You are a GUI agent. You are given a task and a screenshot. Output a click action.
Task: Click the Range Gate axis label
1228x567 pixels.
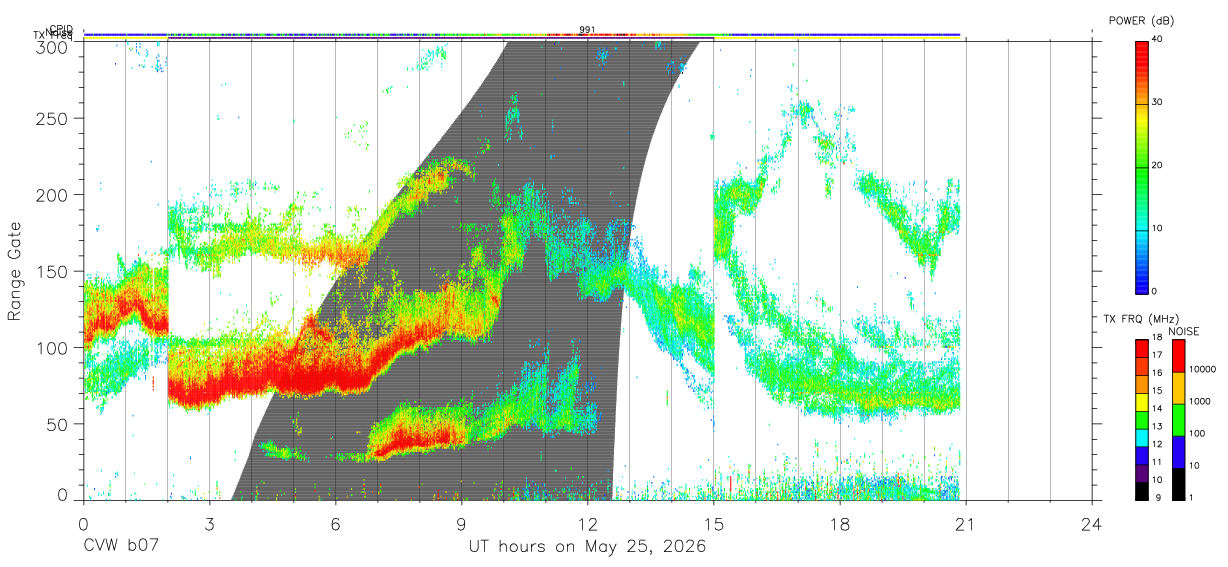[x=15, y=272]
